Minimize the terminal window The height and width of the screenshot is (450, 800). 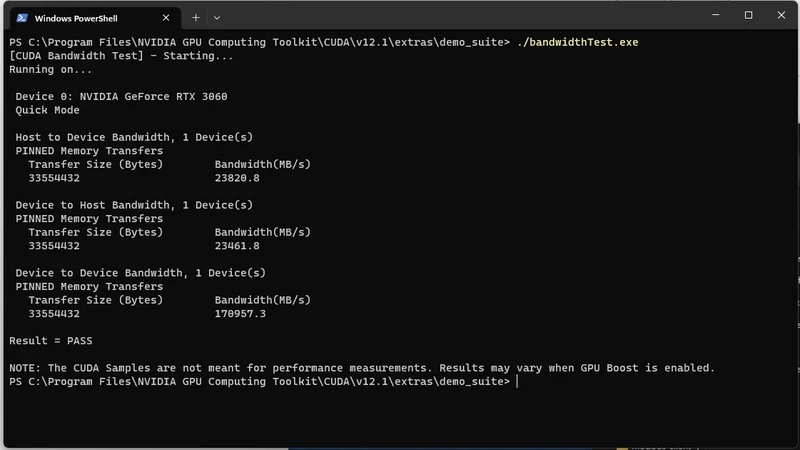716,15
